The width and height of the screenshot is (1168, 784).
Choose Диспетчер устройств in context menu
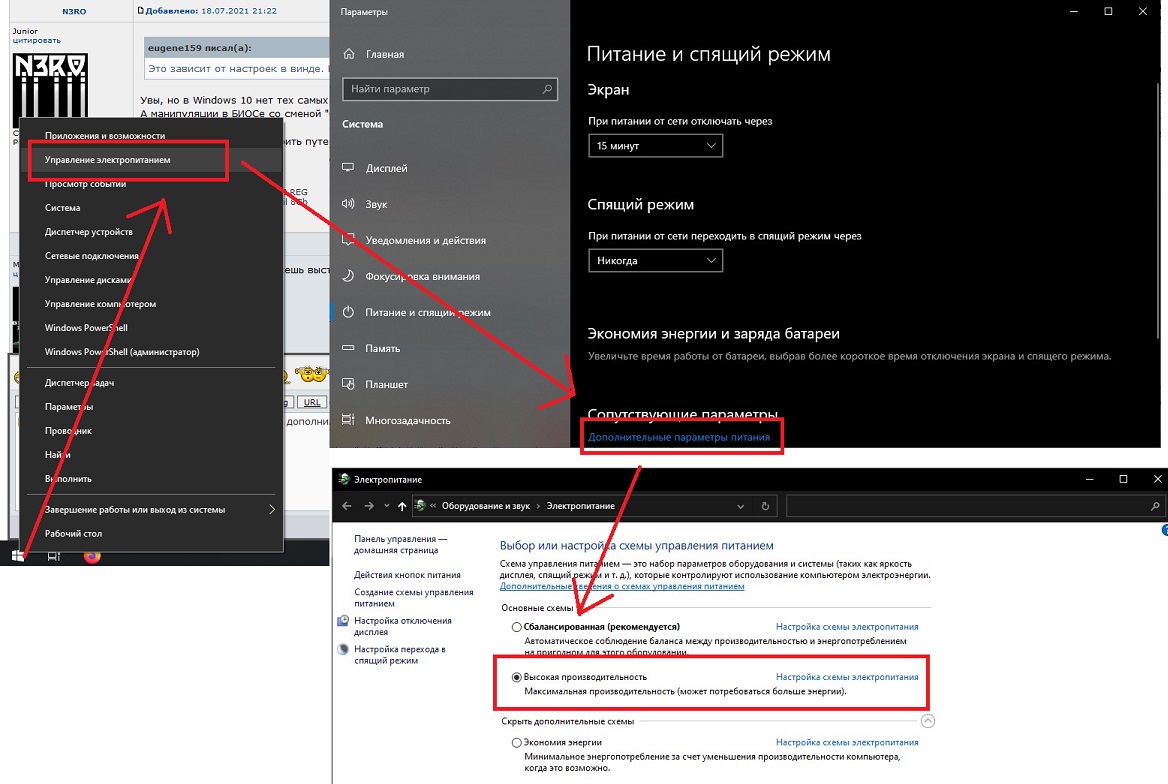point(153,232)
